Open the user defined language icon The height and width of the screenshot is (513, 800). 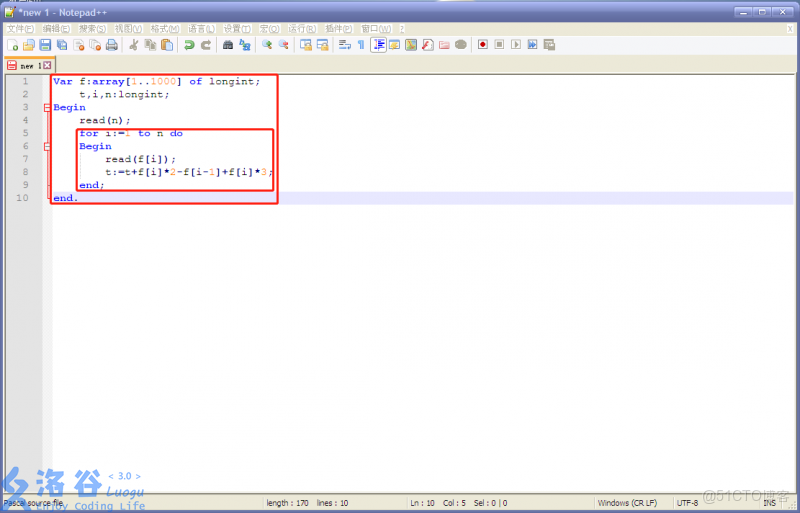point(394,45)
